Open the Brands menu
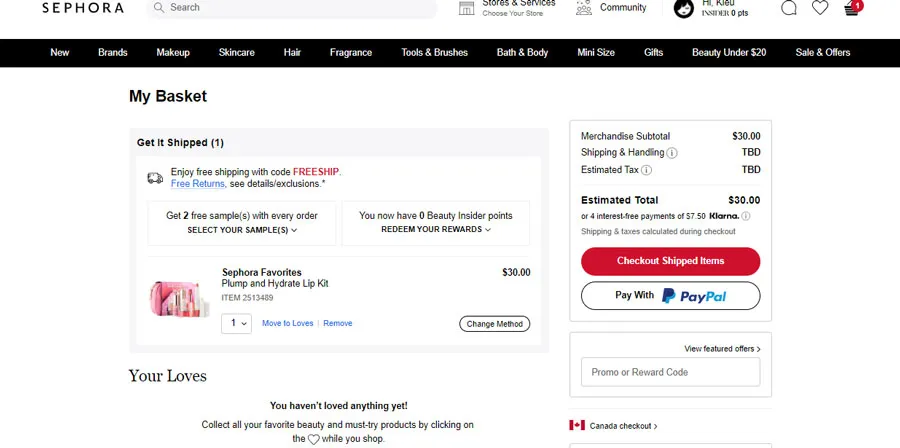The width and height of the screenshot is (900, 448). pos(112,53)
